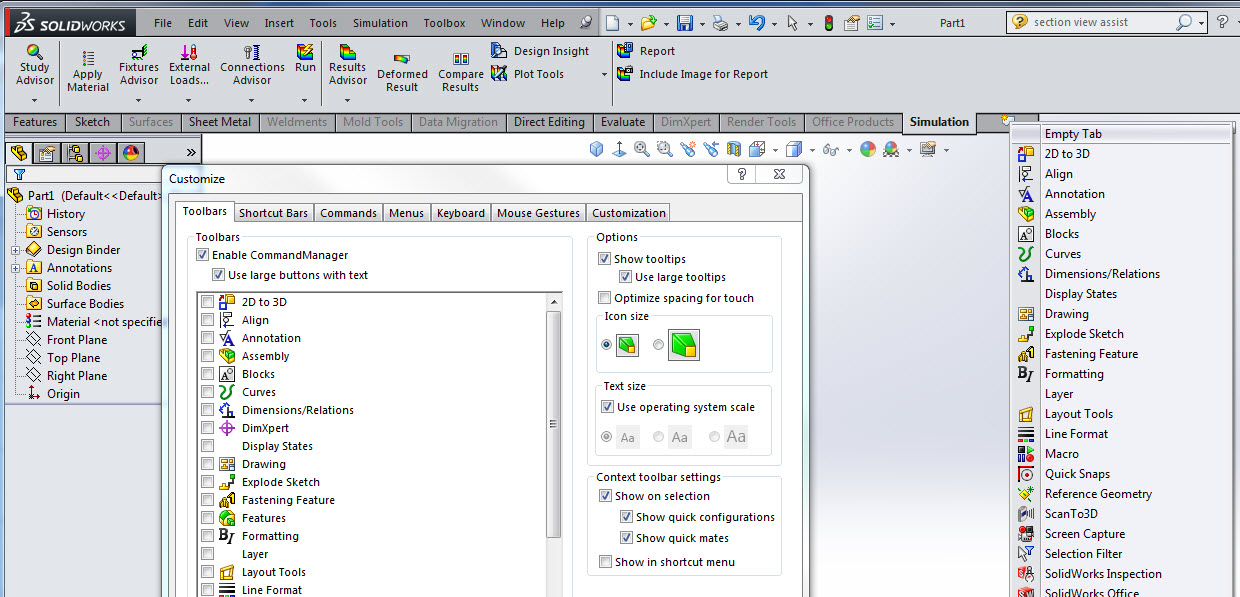This screenshot has width=1240, height=597.
Task: Open the Simulation menu
Action: click(x=380, y=23)
